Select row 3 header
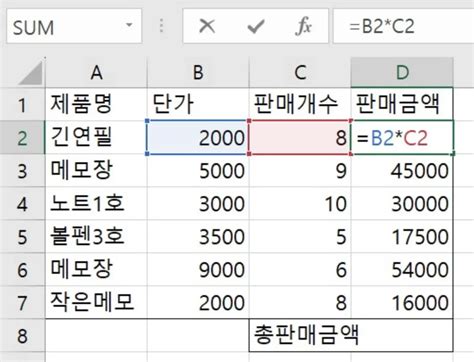 click(22, 171)
